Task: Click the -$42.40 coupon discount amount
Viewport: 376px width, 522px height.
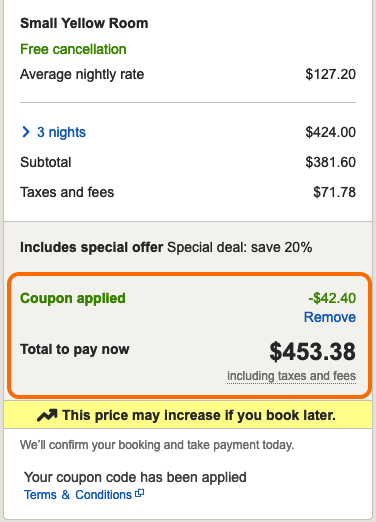Action: [x=332, y=298]
